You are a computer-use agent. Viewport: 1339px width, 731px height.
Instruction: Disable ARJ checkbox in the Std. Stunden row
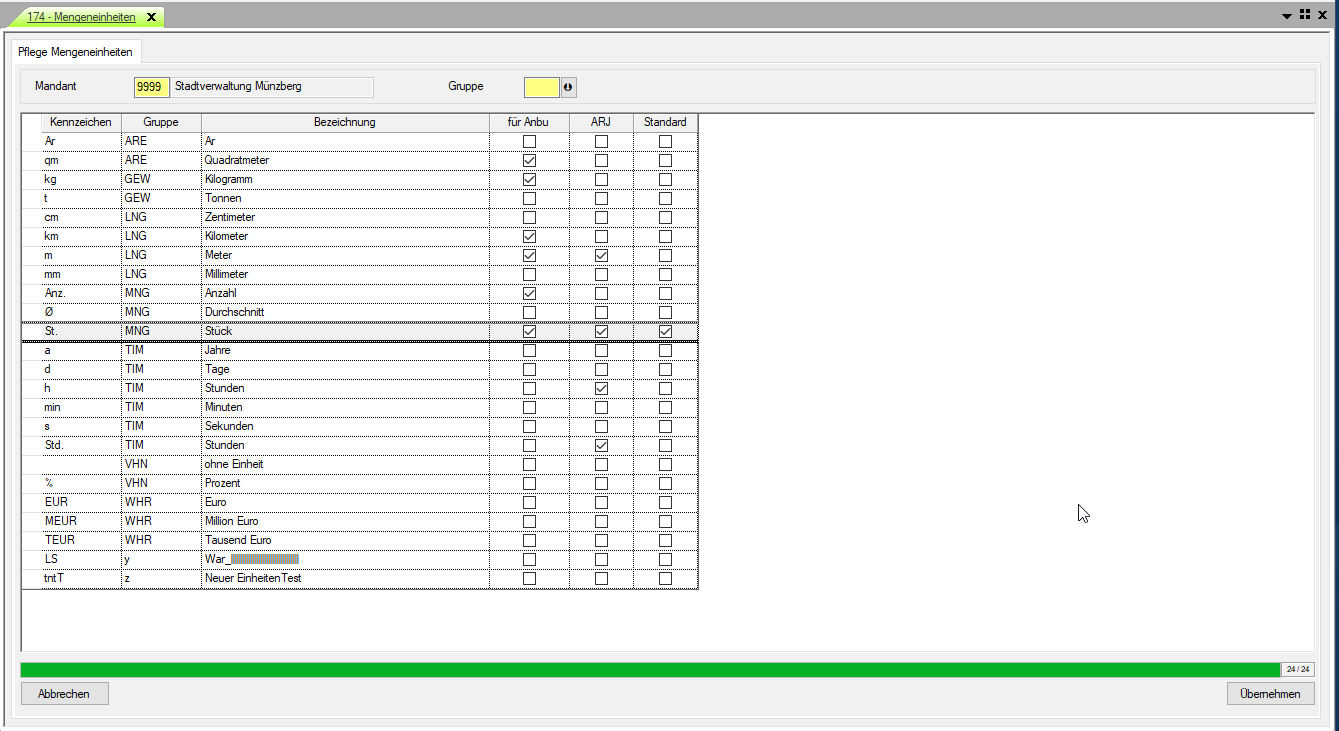click(601, 445)
